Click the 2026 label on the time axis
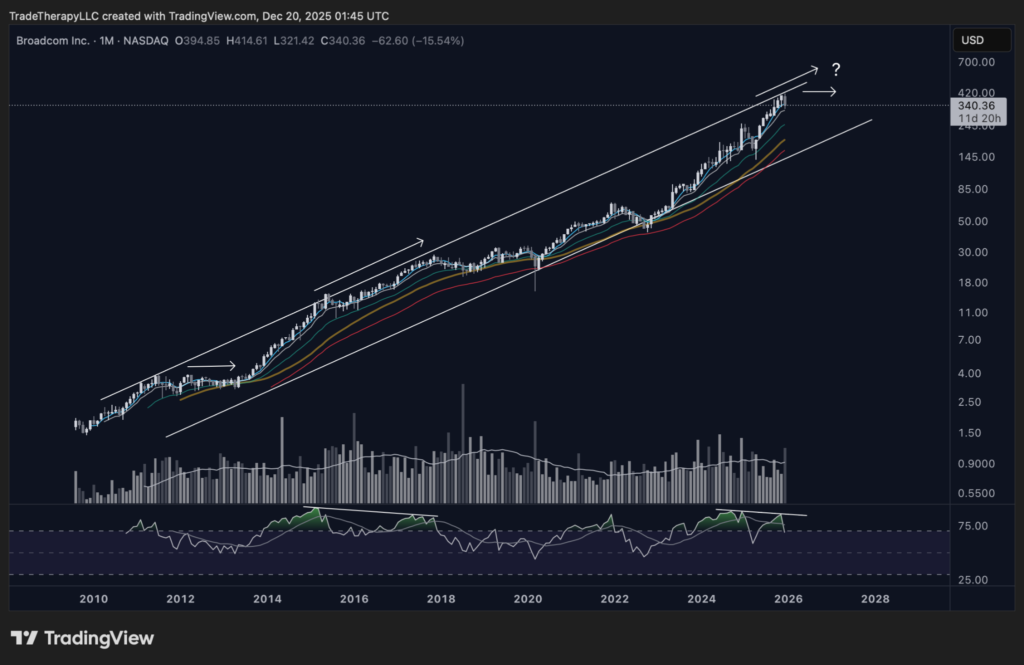 point(788,599)
